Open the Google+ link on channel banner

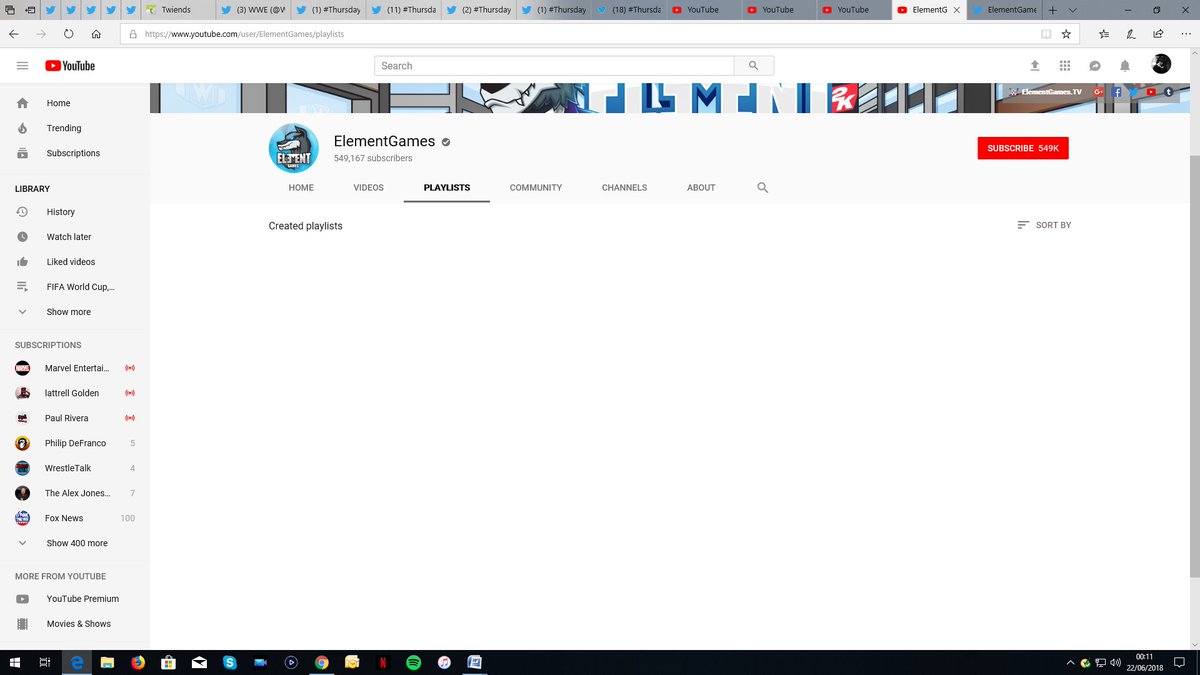1098,92
